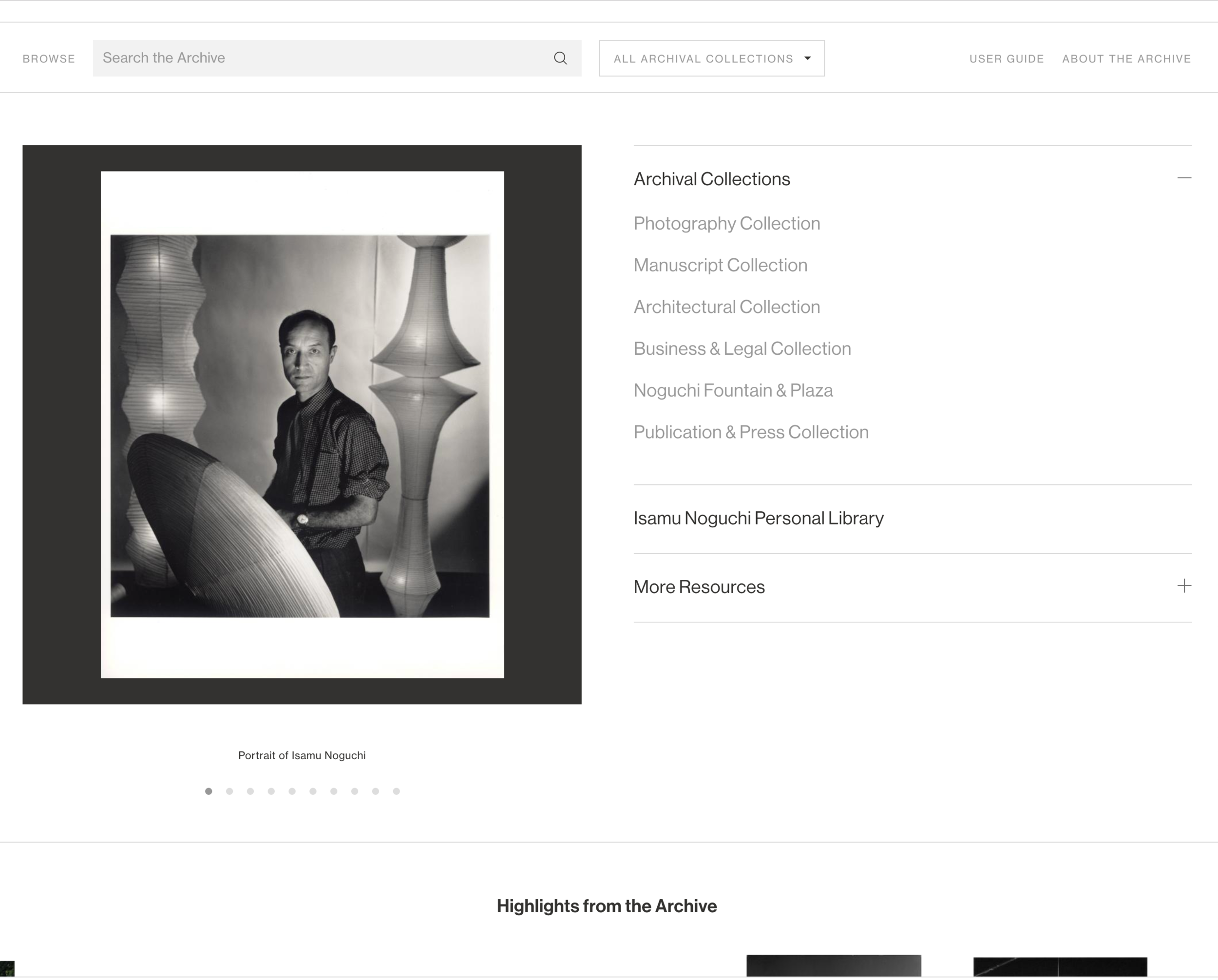Select the Manuscript Collection link
1218x980 pixels.
click(720, 266)
